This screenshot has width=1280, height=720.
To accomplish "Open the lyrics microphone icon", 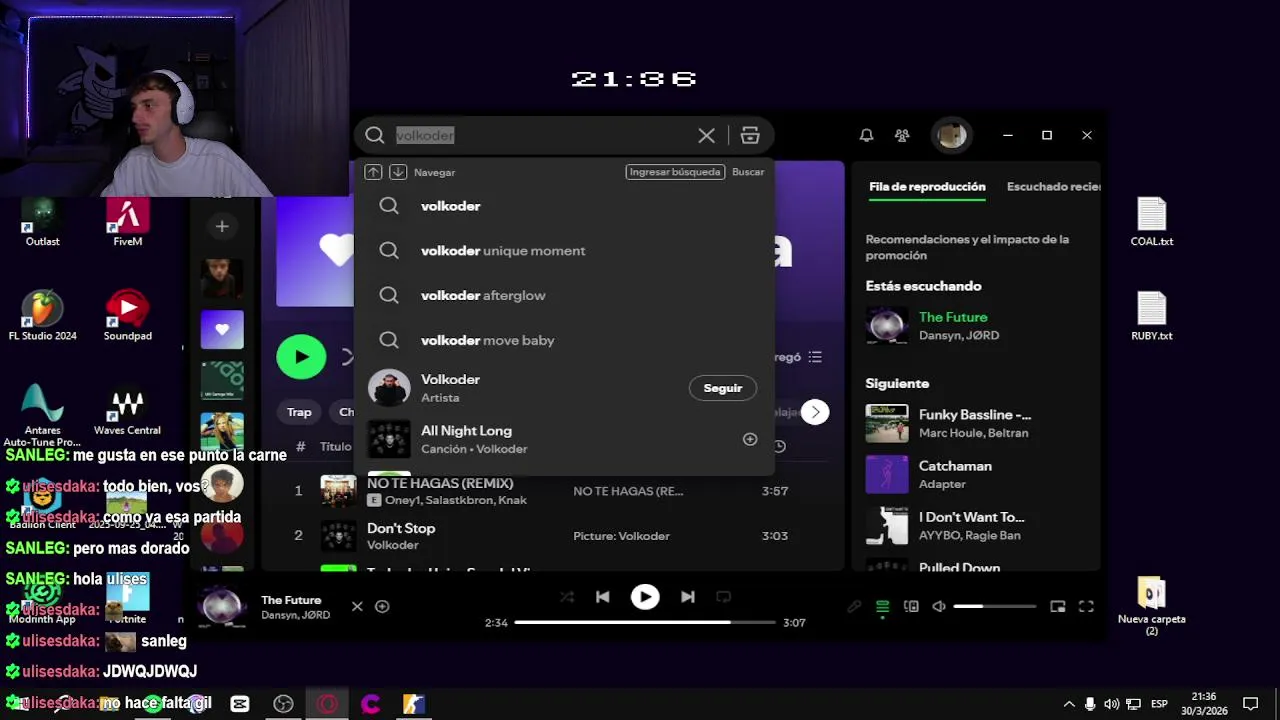I will (x=854, y=606).
